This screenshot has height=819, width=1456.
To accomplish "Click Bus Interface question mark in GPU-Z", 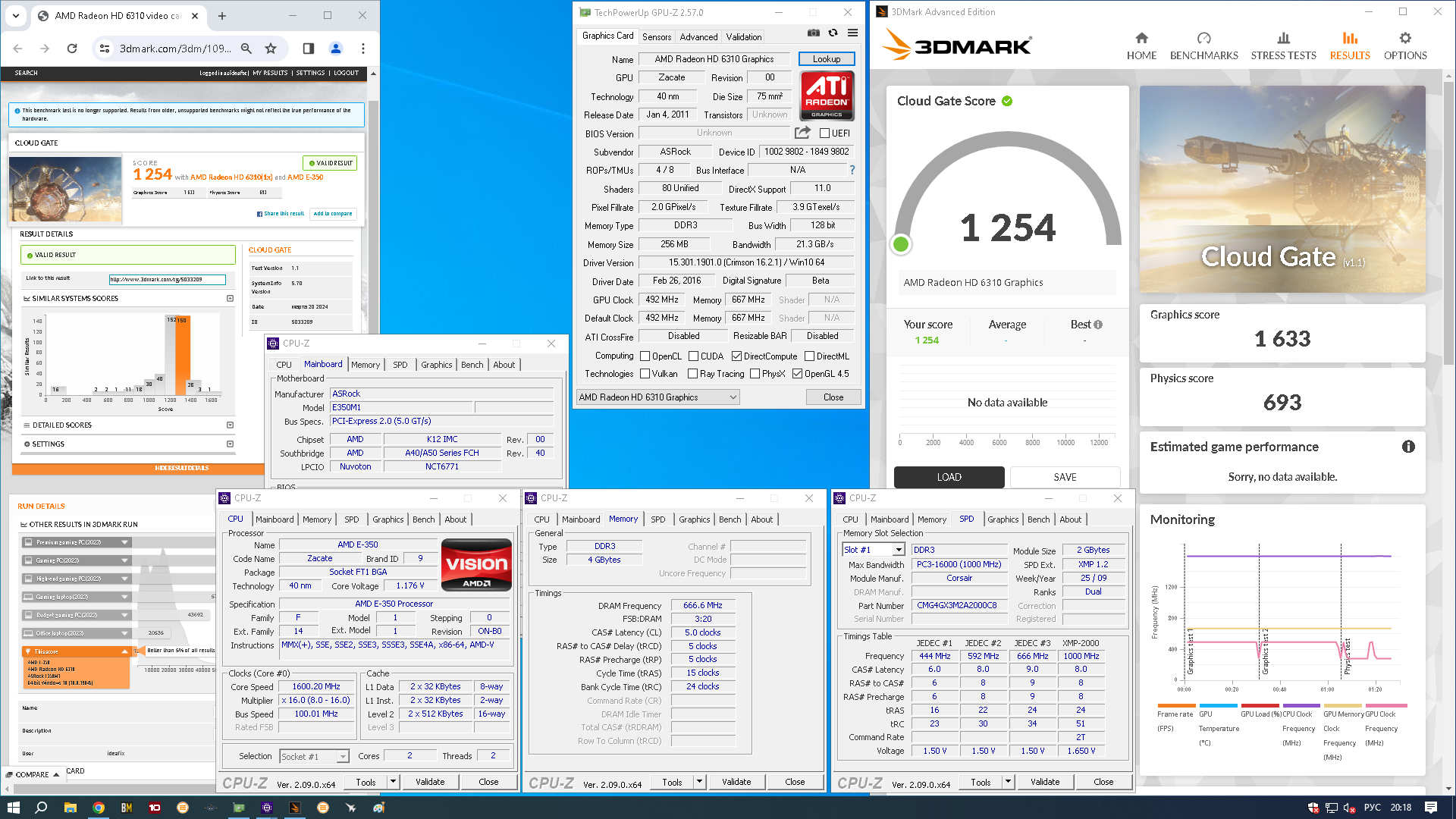I will [852, 170].
